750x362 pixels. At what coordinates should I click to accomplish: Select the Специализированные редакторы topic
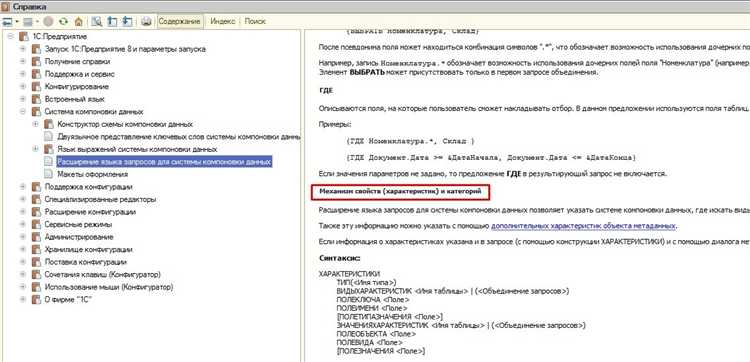pyautogui.click(x=100, y=199)
